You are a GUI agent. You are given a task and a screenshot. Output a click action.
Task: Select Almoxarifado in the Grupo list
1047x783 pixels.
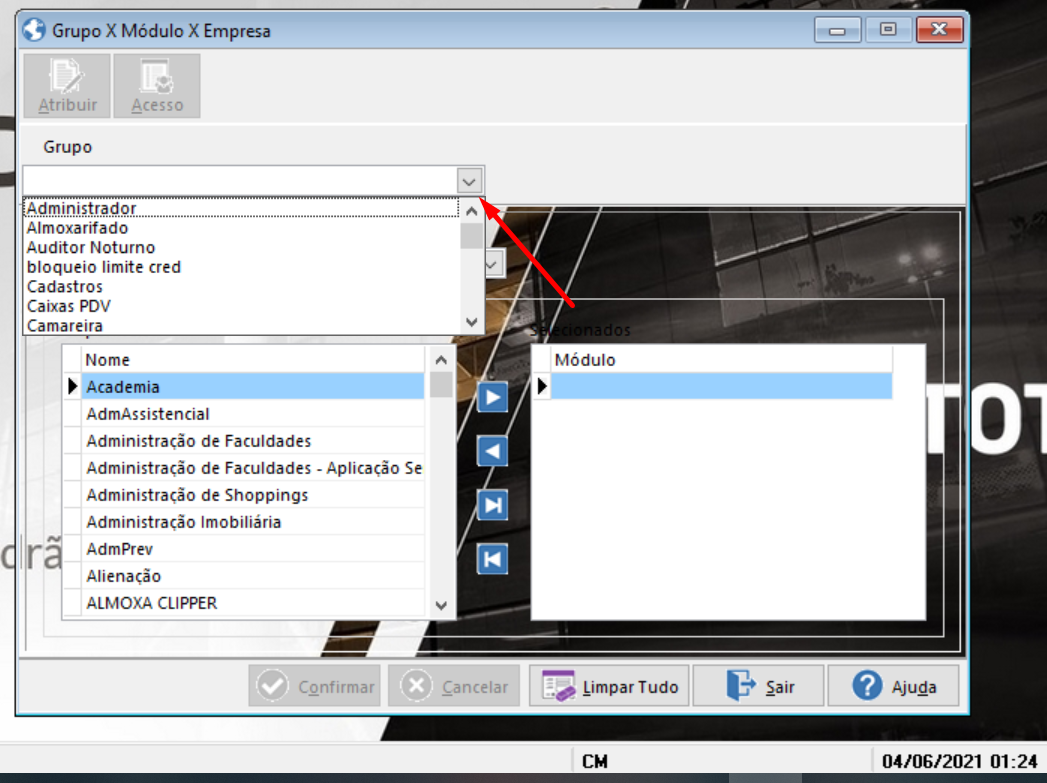(242, 228)
